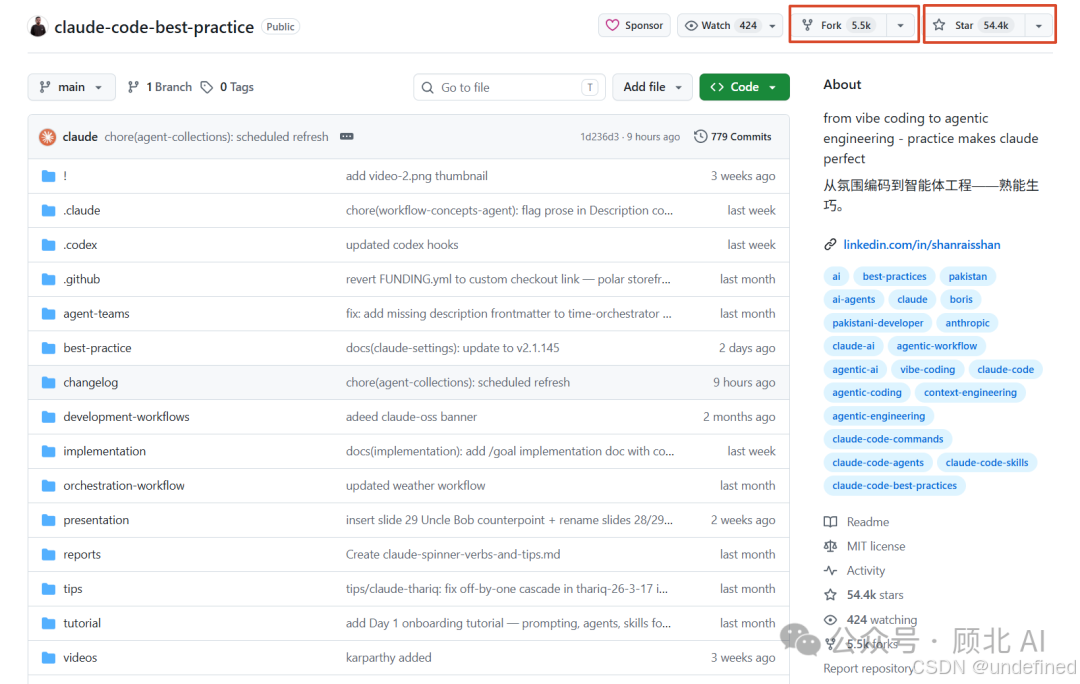This screenshot has width=1080, height=684.
Task: Expand the Fork options dropdown arrow
Action: (x=900, y=25)
